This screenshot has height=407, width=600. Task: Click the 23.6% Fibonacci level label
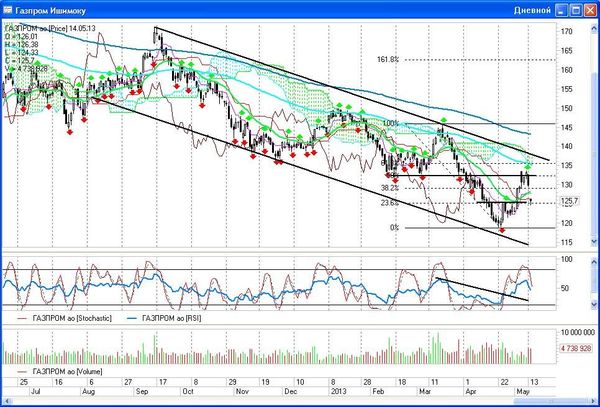390,203
